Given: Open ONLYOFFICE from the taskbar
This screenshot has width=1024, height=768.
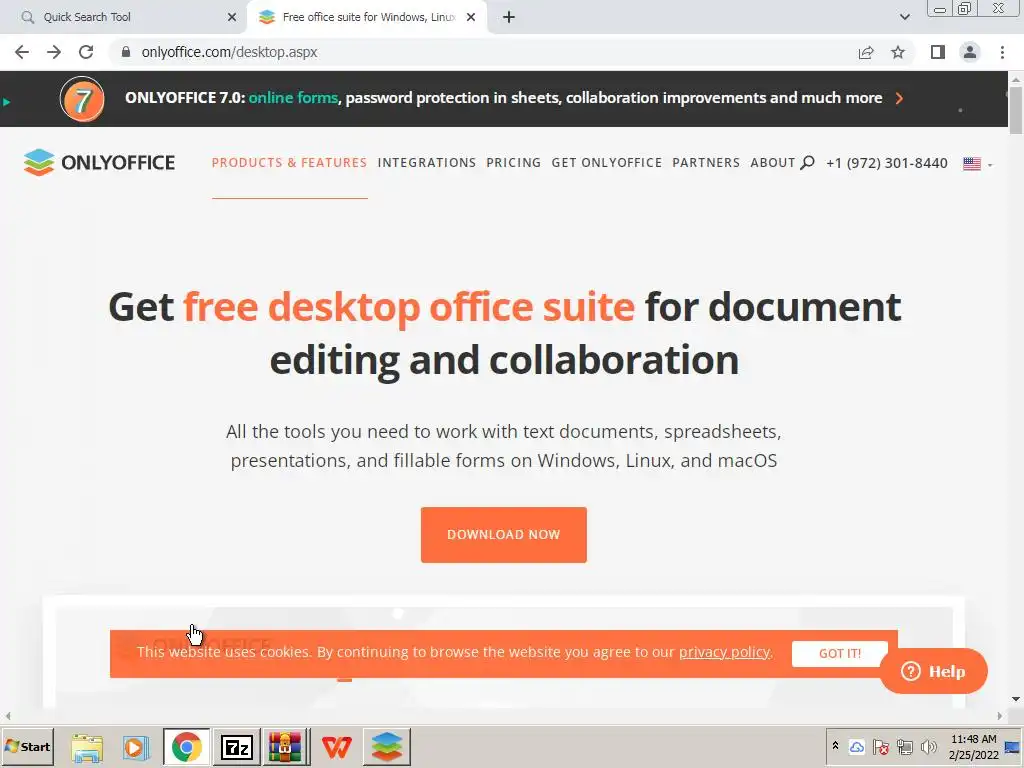Looking at the screenshot, I should point(387,747).
